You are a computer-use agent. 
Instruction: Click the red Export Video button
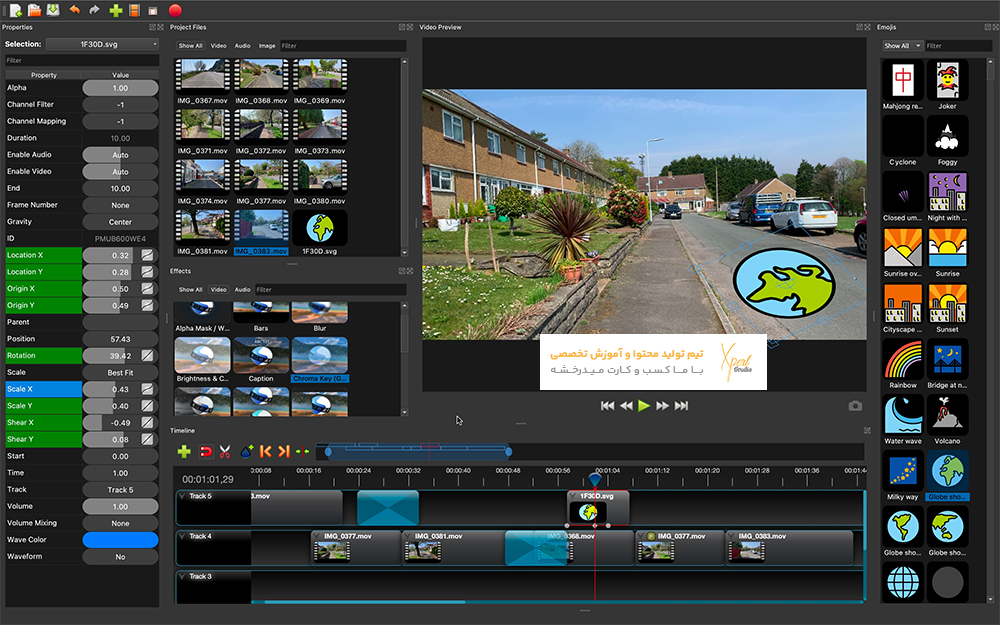pyautogui.click(x=175, y=10)
